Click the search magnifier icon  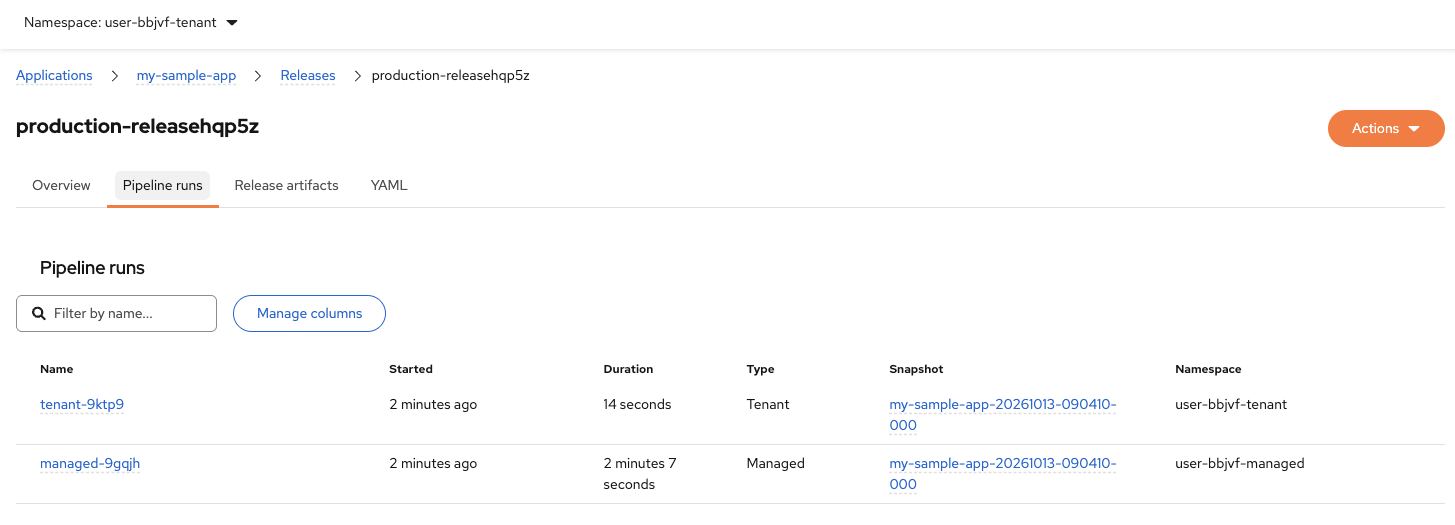(39, 313)
